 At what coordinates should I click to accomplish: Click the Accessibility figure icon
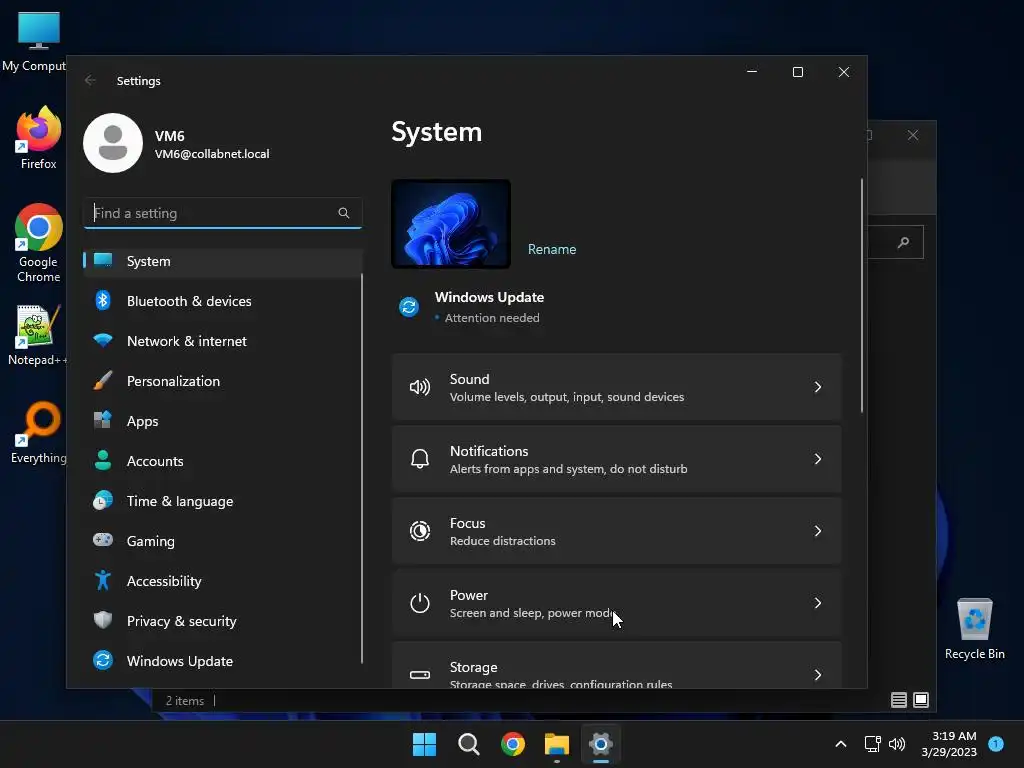(103, 580)
